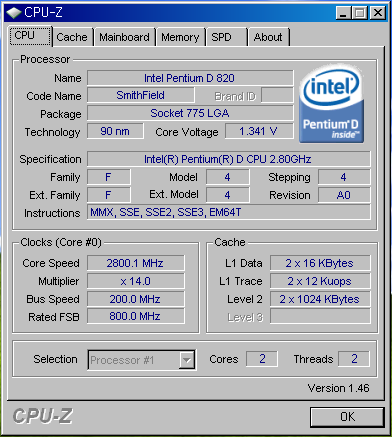Click the Selection combo box arrow
Screen dimensions: 392x437
187,360
